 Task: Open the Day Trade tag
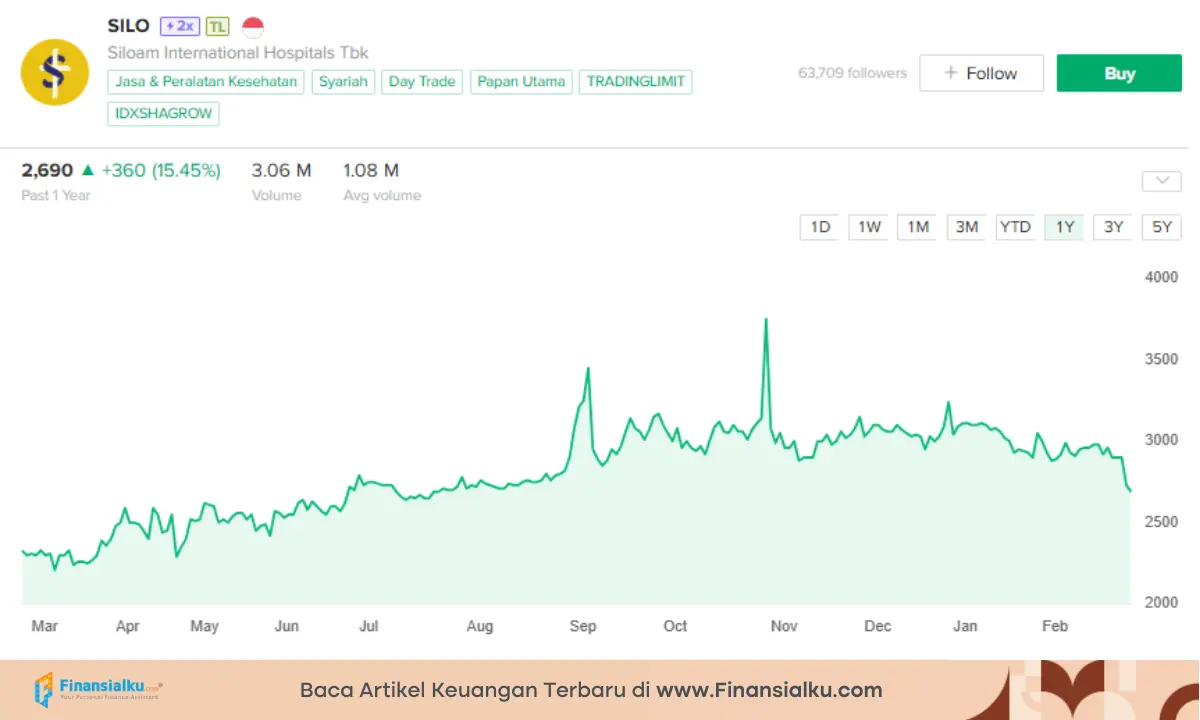tap(422, 82)
